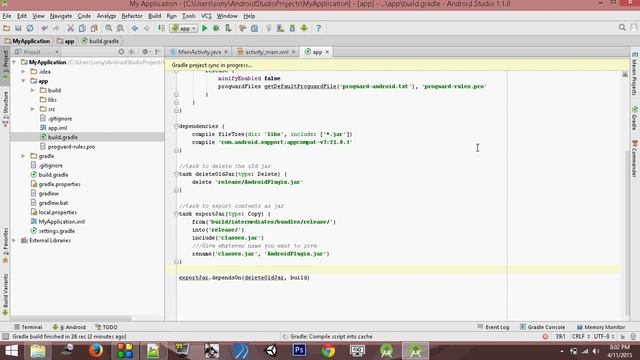640x360 pixels.
Task: Close the app editor tab
Action: (x=327, y=52)
